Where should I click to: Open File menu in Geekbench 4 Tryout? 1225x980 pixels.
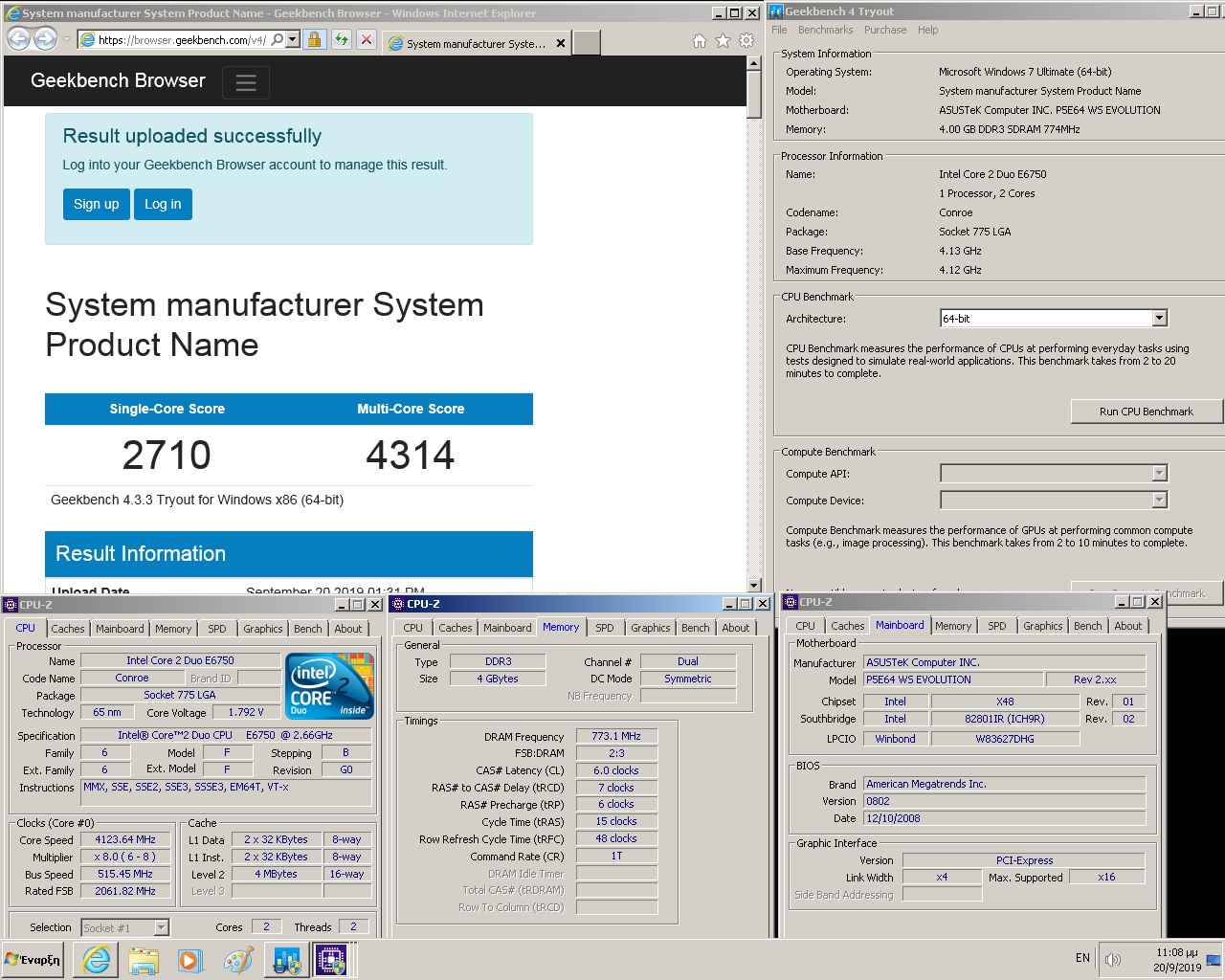coord(779,30)
